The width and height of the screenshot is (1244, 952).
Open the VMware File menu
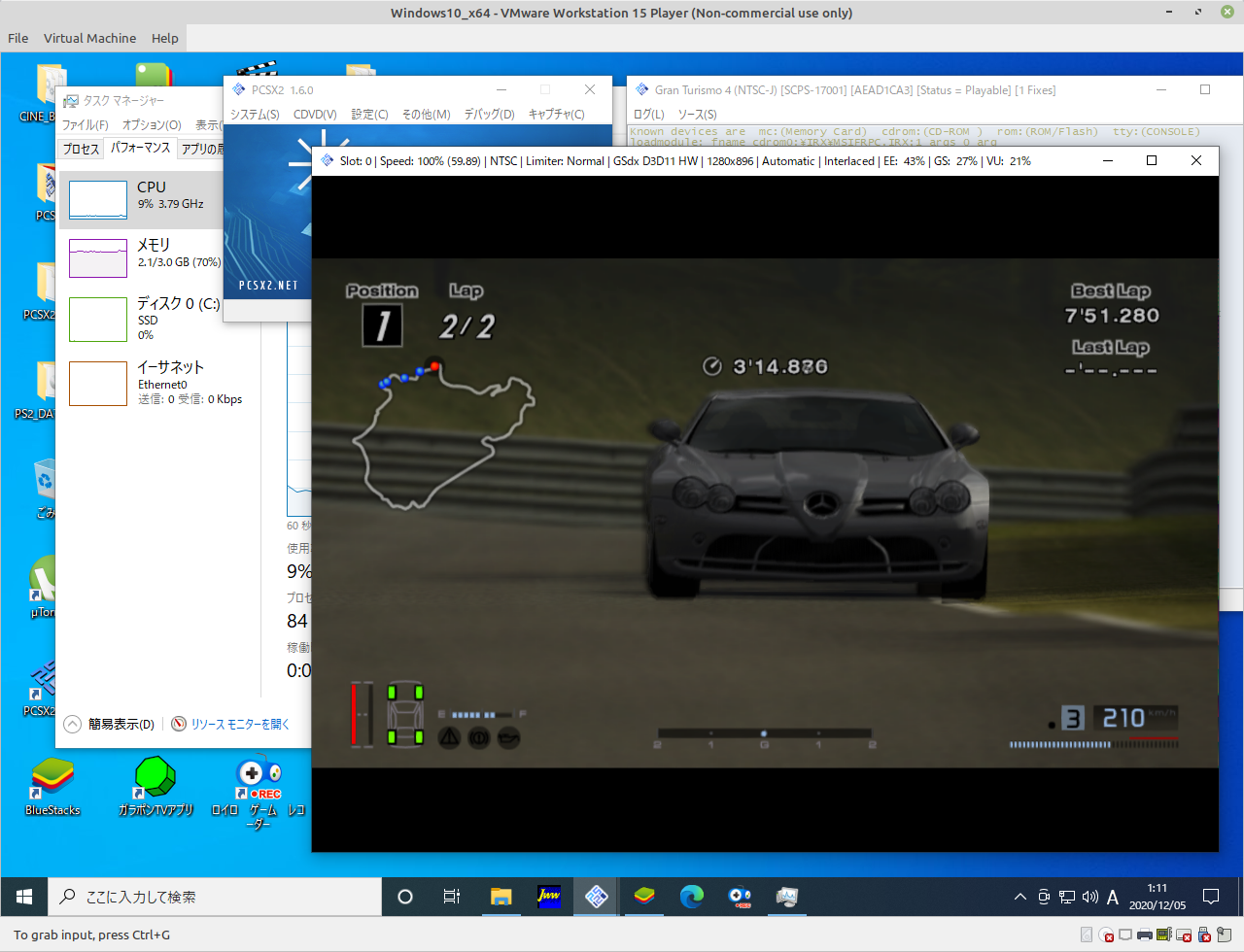17,38
